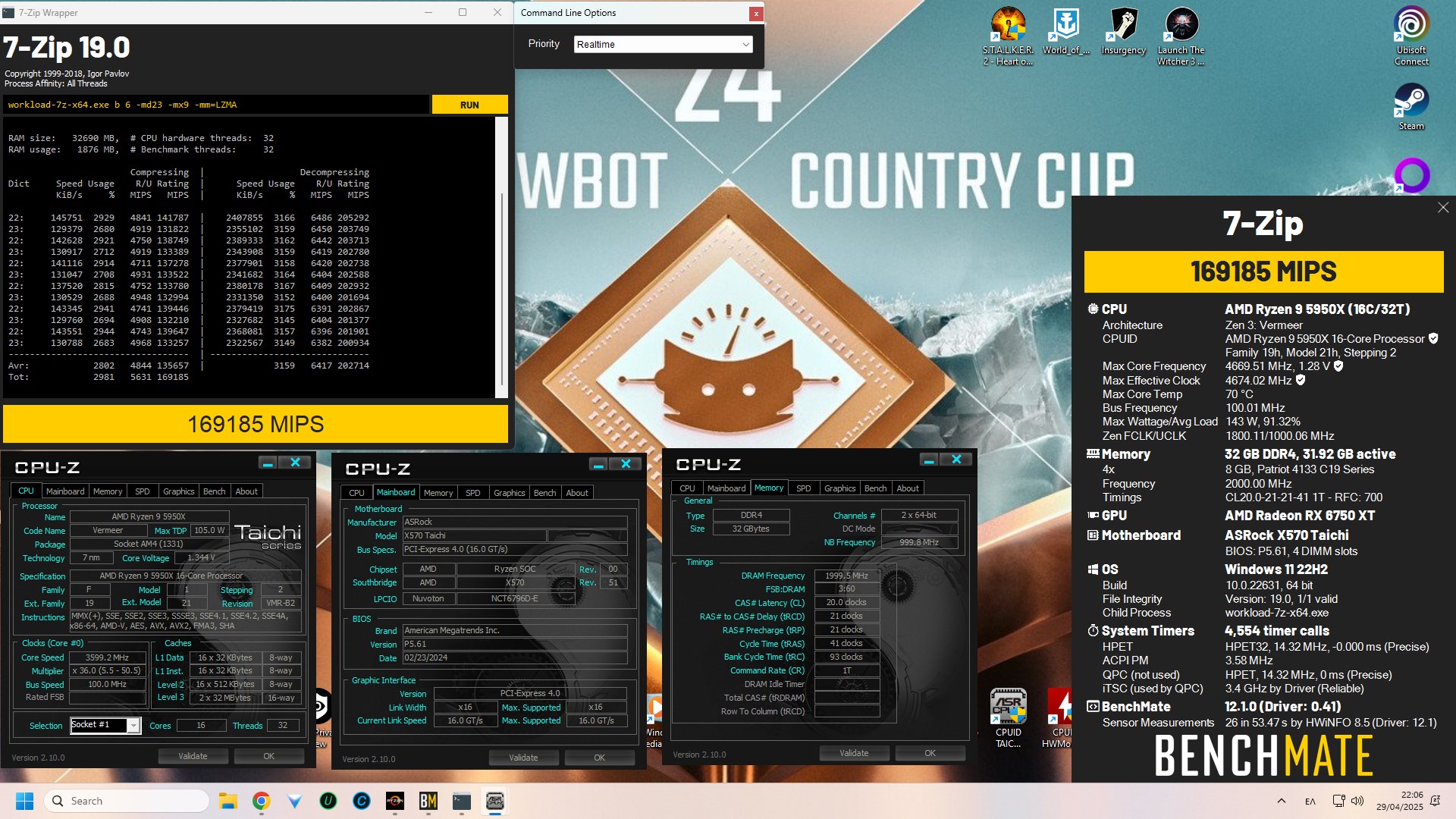Expand hidden system tray icons chevron
This screenshot has height=819, width=1456.
pyautogui.click(x=1281, y=801)
